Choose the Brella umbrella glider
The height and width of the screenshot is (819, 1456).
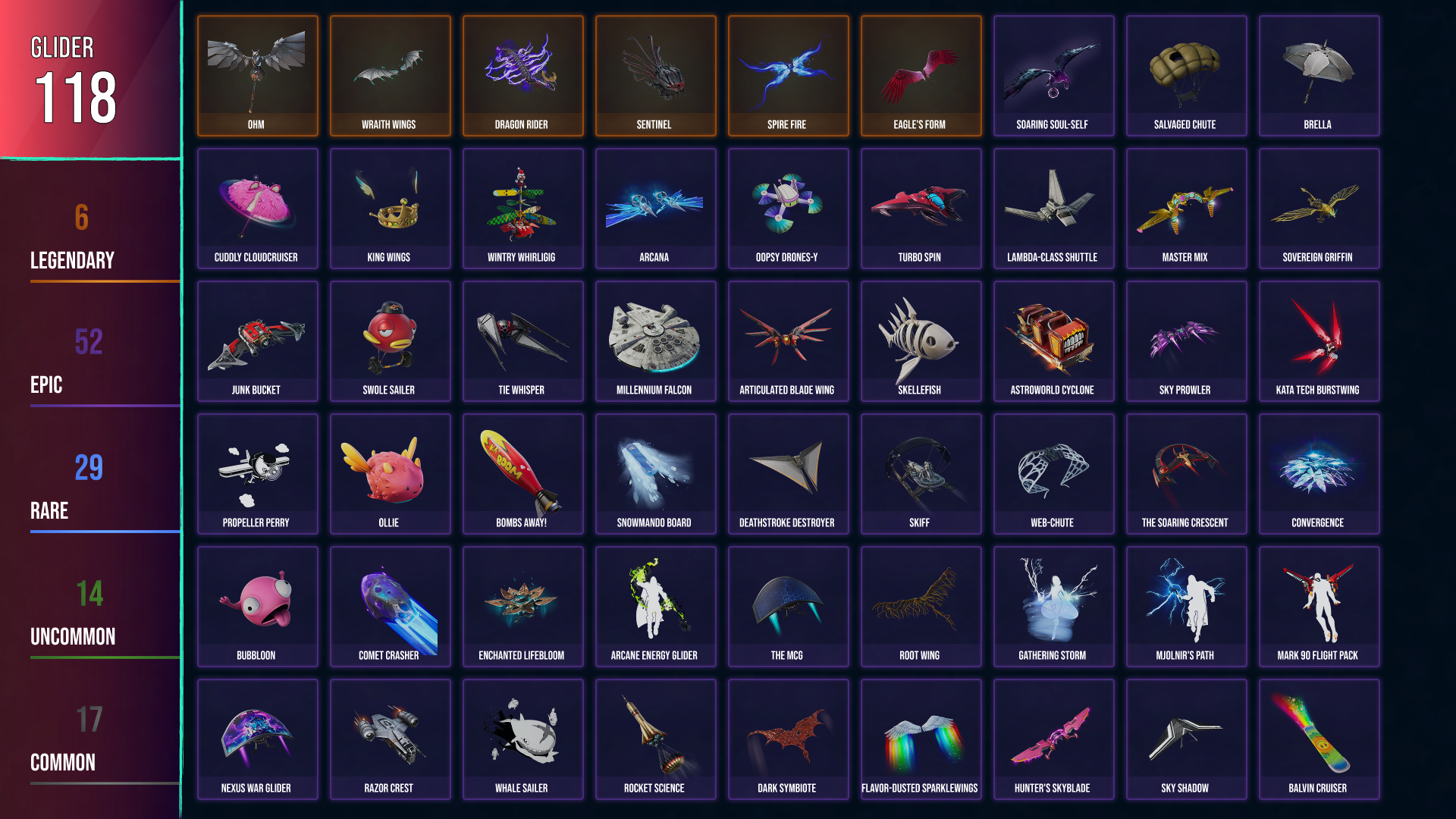click(x=1319, y=76)
